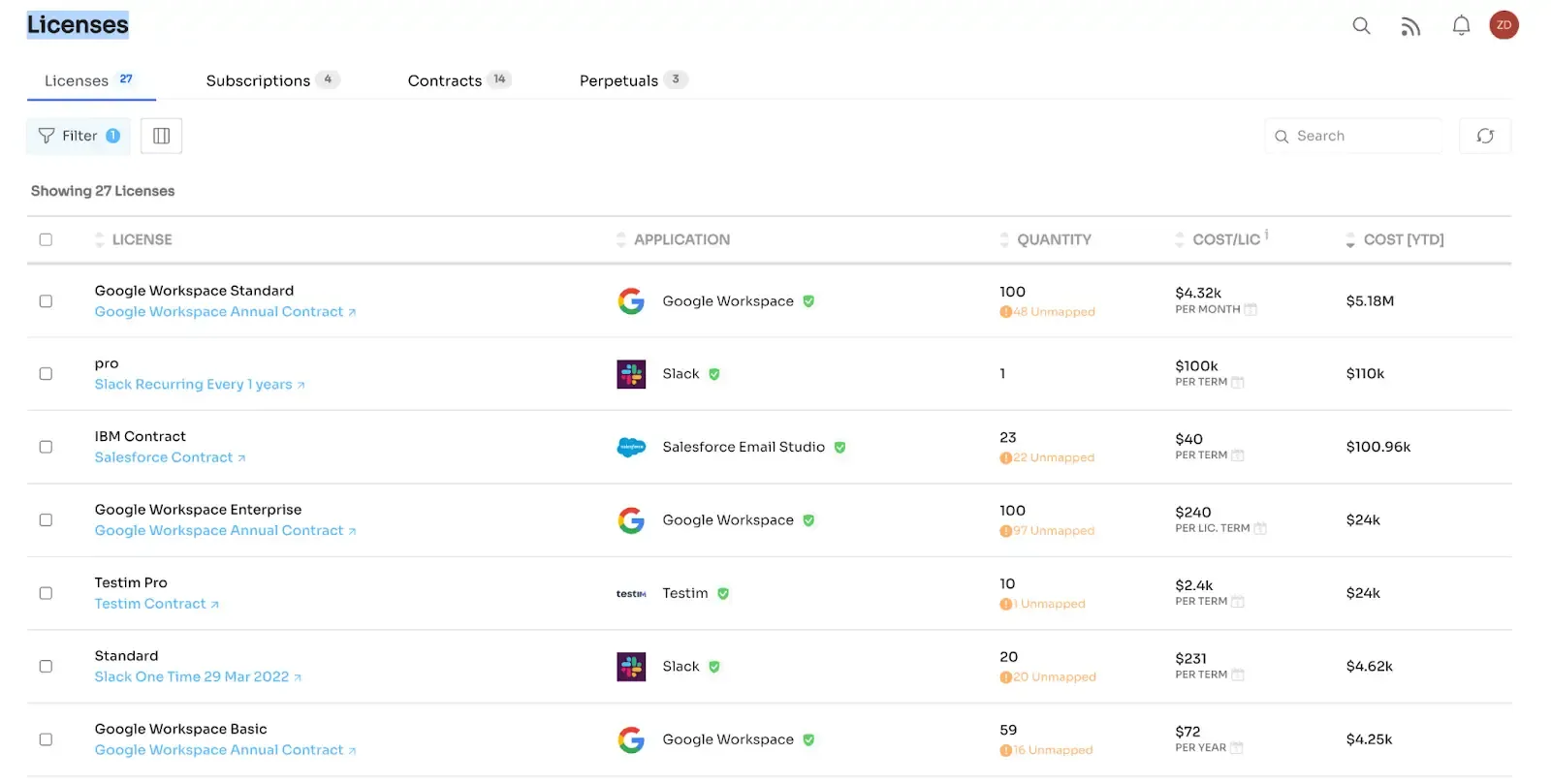The width and height of the screenshot is (1551, 784).
Task: Open the feed broadcast icon in header
Action: tap(1410, 26)
